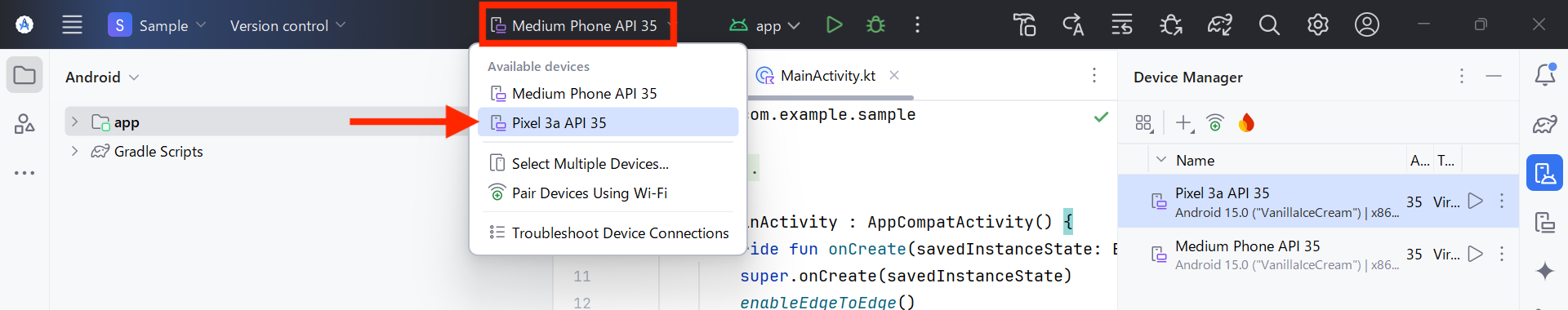
Task: Open the Sample project dropdown
Action: tap(157, 25)
